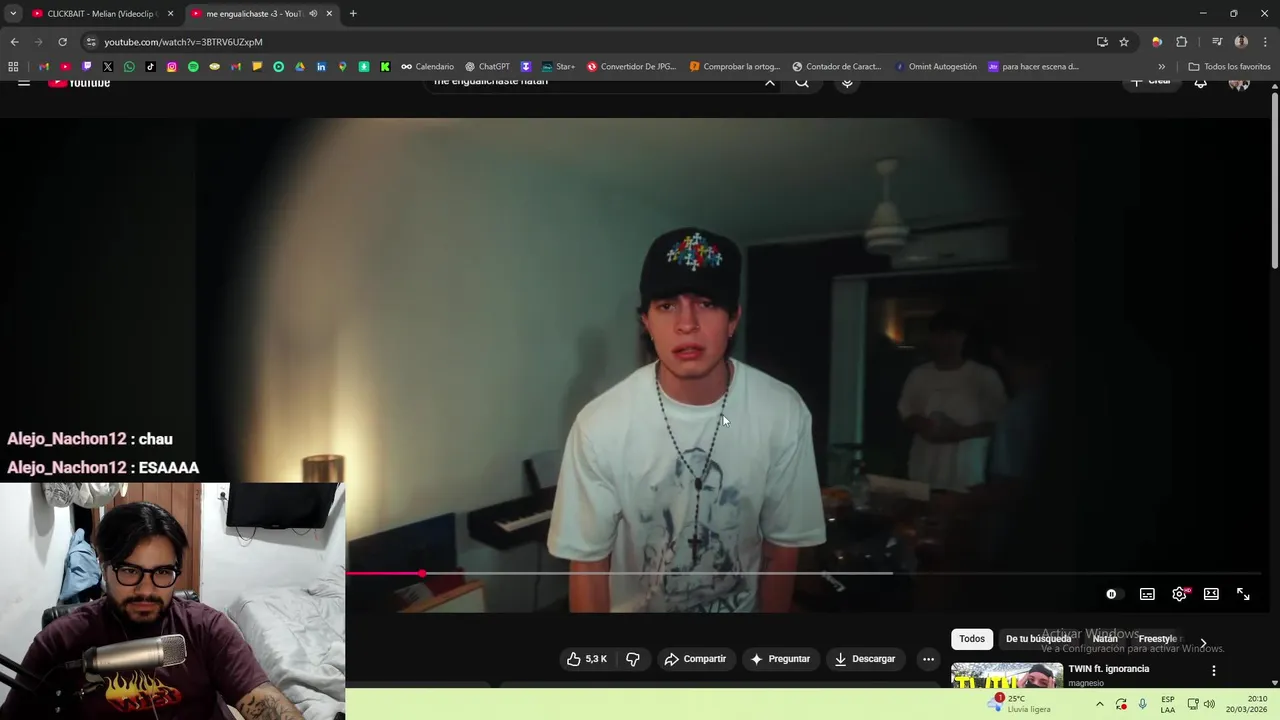Go back to the previous page

14,42
